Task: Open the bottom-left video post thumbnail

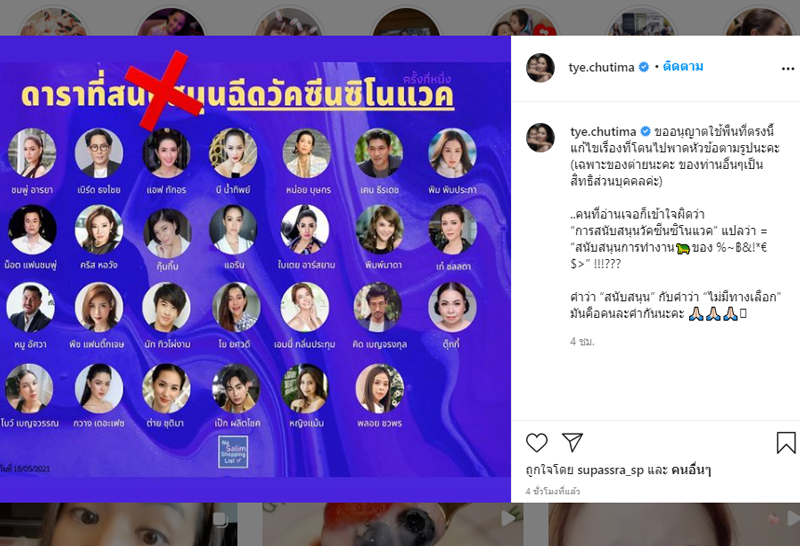Action: click(x=118, y=524)
